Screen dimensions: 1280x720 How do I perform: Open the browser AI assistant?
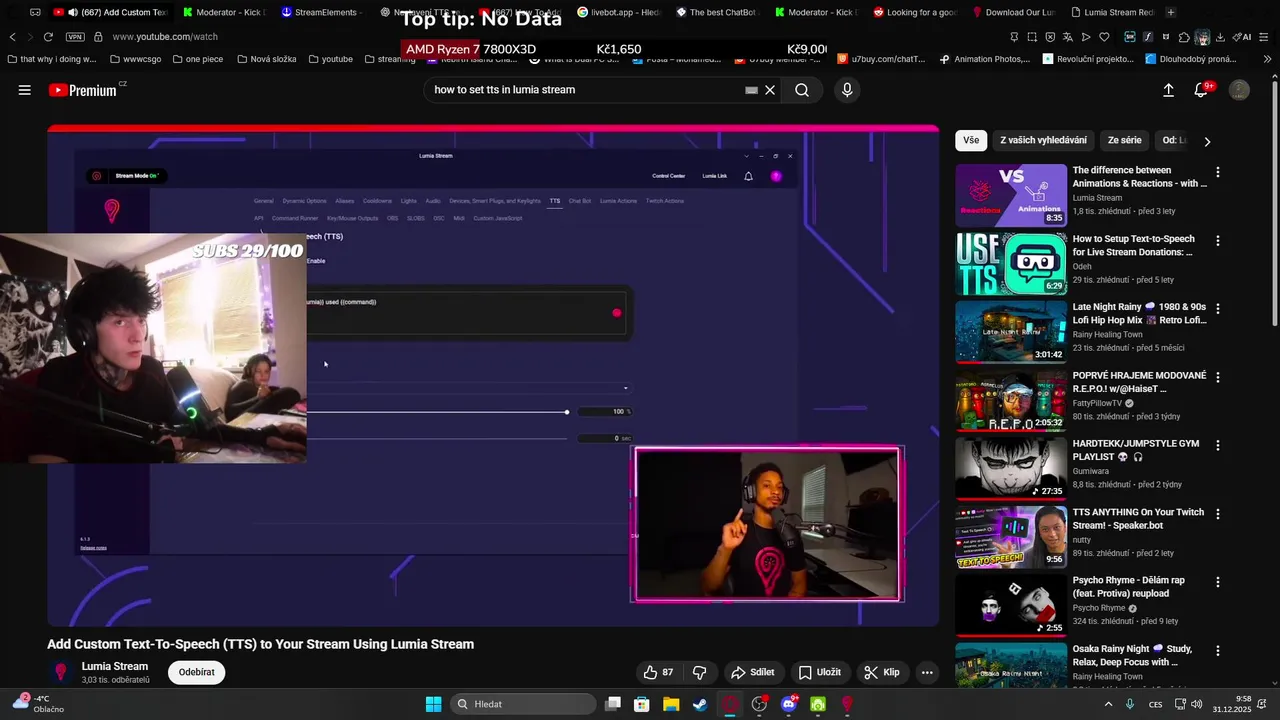[x=1243, y=37]
